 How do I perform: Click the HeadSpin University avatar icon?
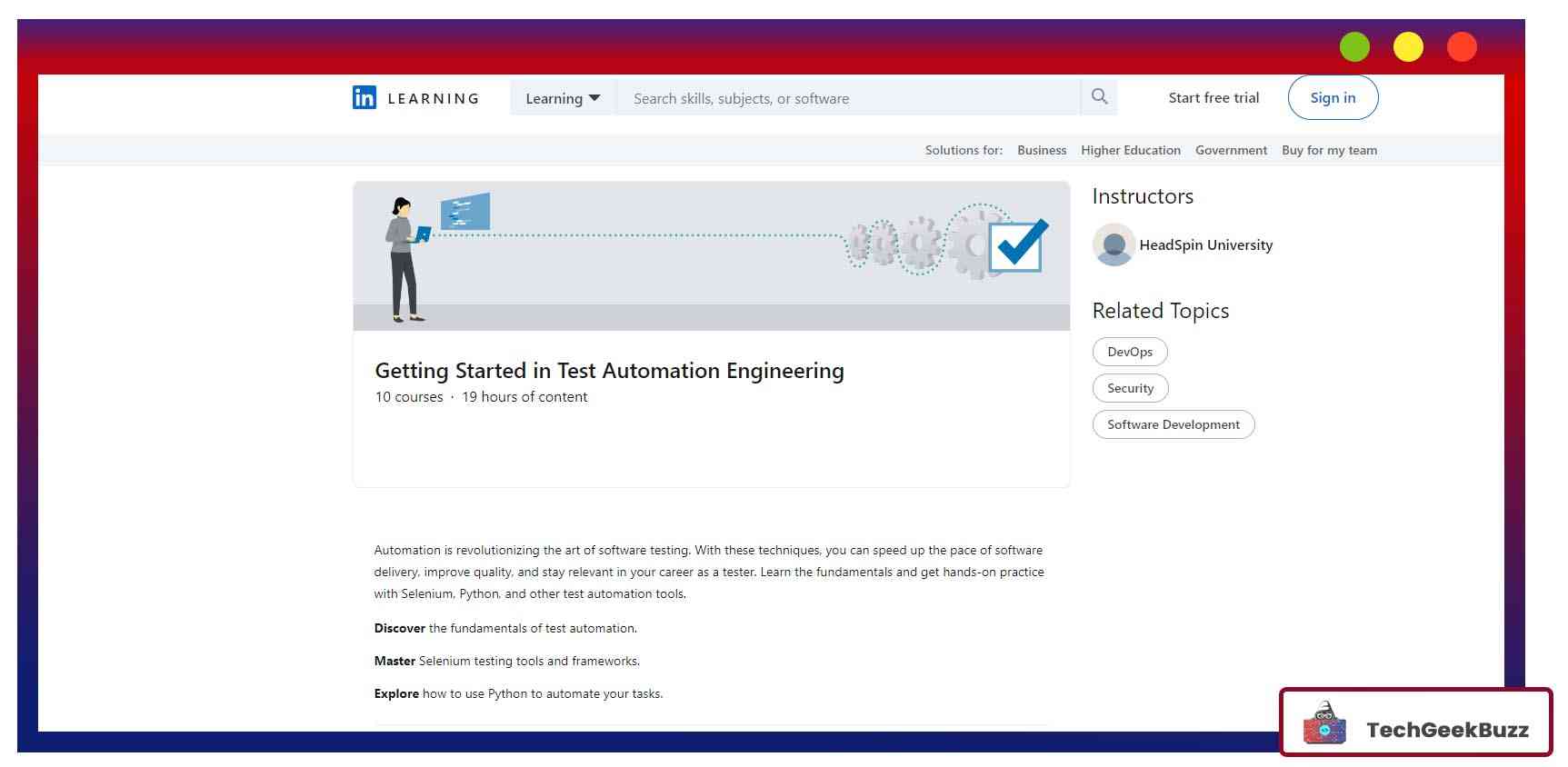[1114, 244]
